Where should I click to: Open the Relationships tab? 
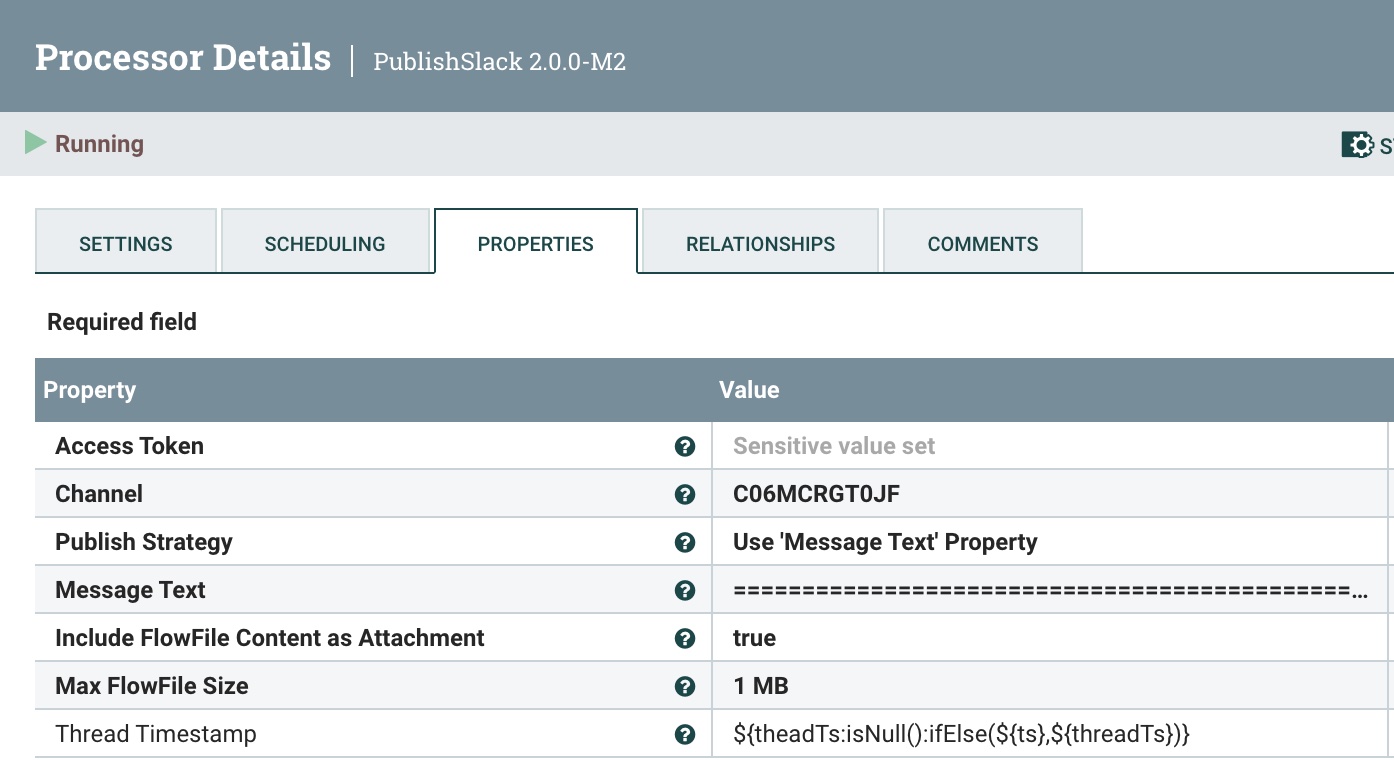[x=760, y=241]
